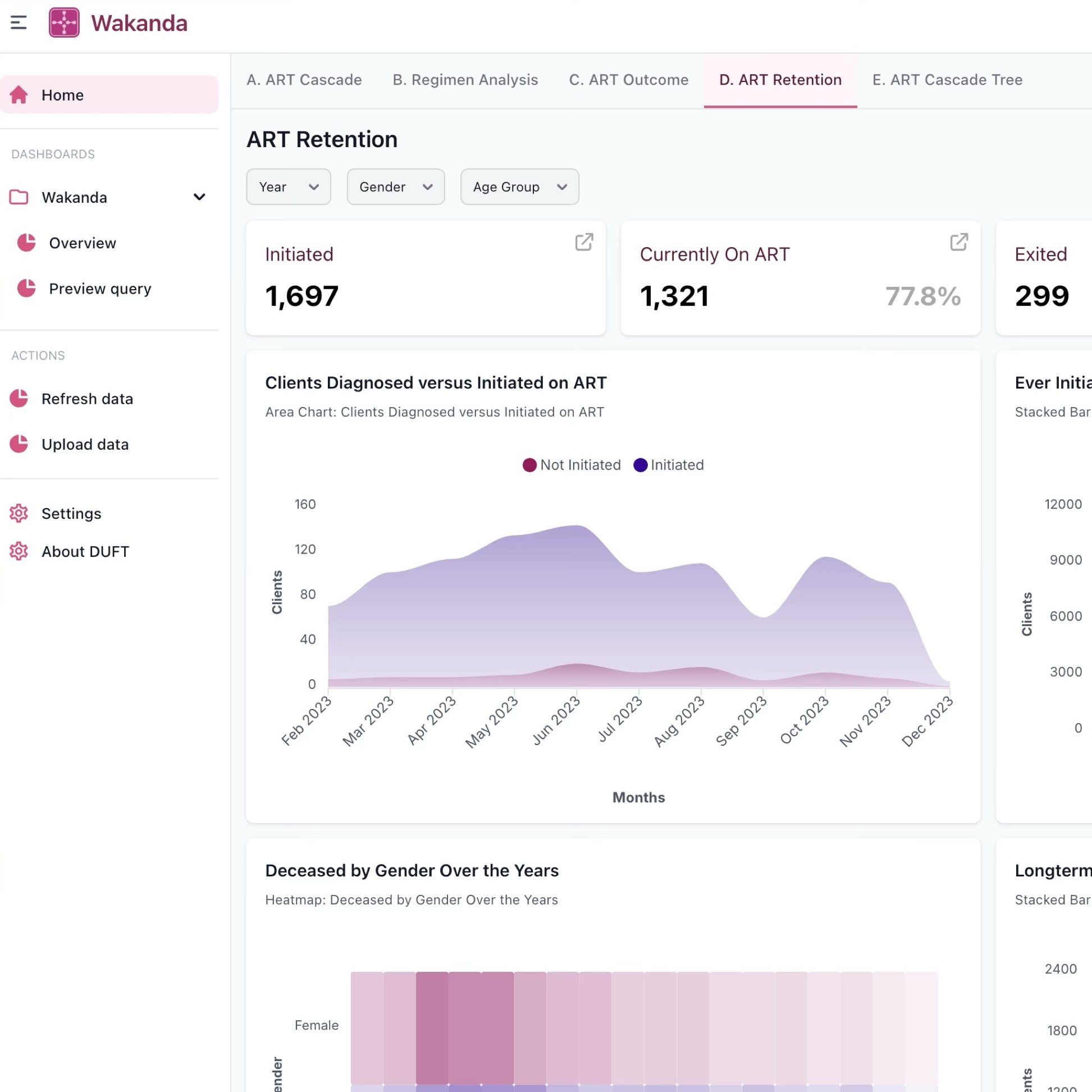Open Currently On ART external link icon
The image size is (1092, 1092).
pyautogui.click(x=958, y=242)
